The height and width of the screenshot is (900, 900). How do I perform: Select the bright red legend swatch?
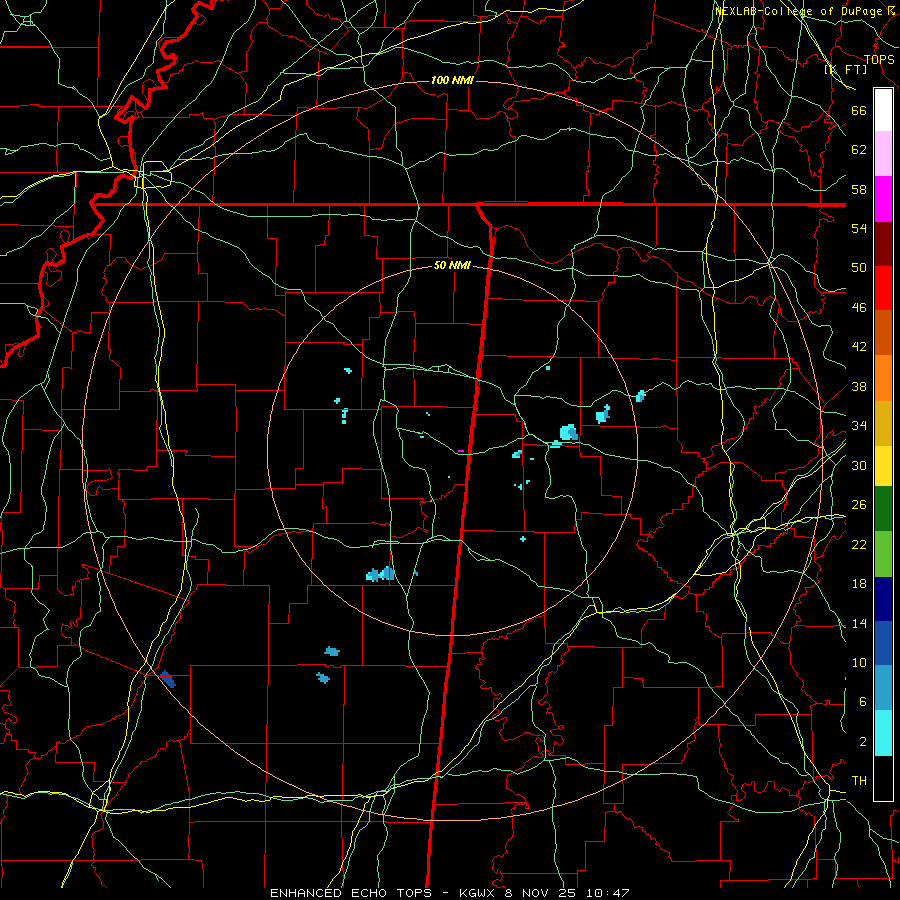(x=883, y=288)
